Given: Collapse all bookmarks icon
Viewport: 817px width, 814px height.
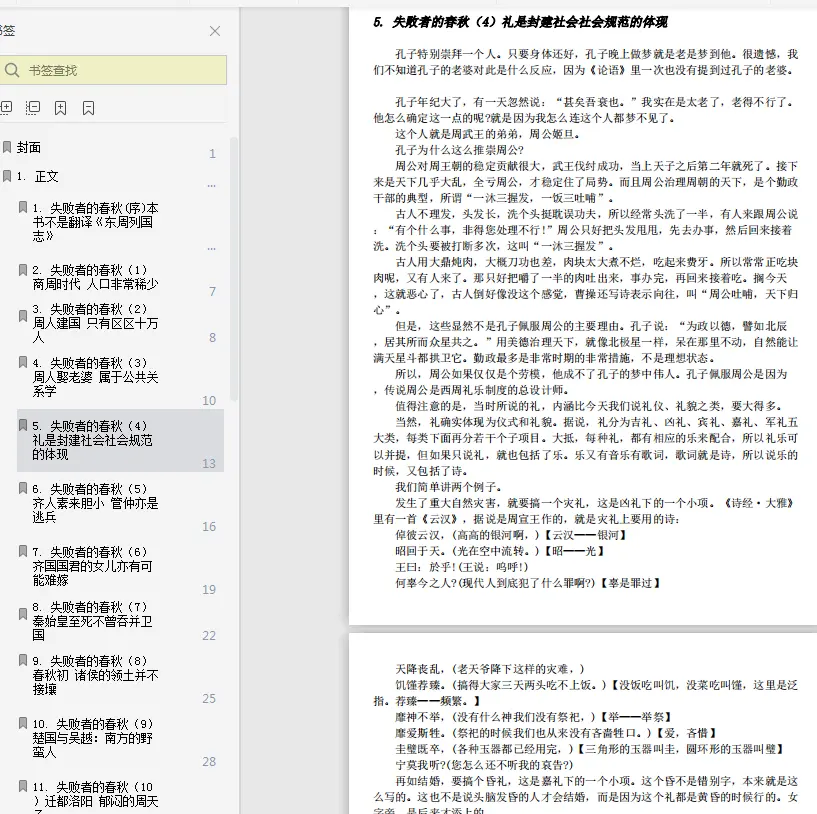Looking at the screenshot, I should [x=33, y=108].
